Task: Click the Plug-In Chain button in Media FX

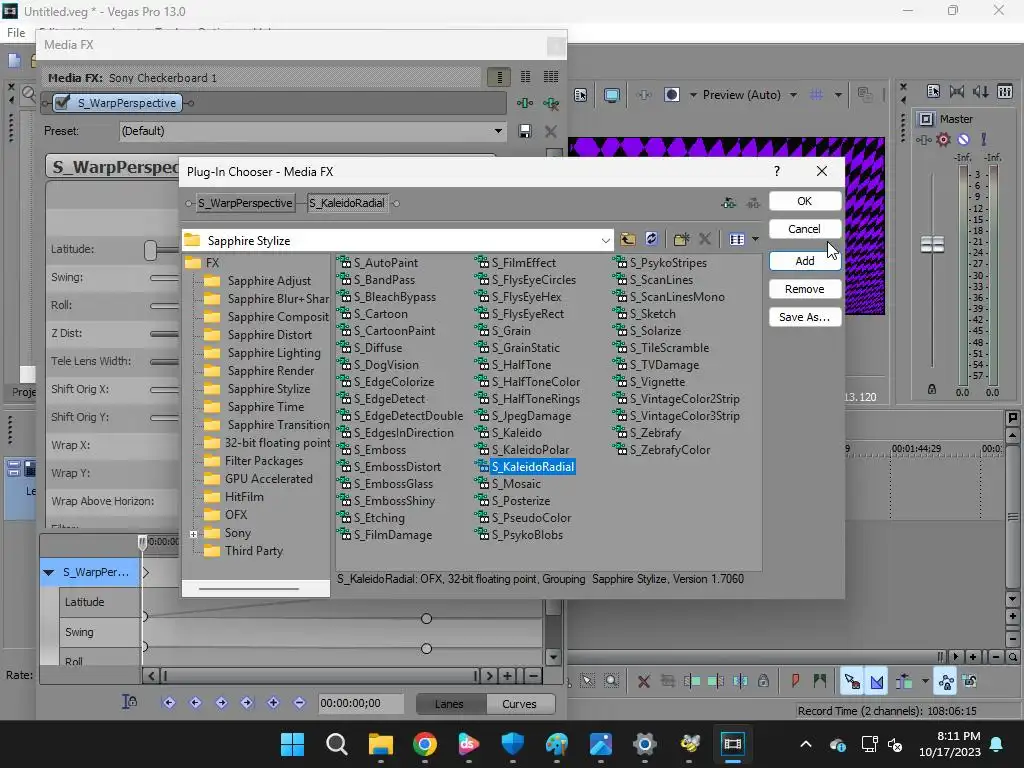Action: click(524, 103)
